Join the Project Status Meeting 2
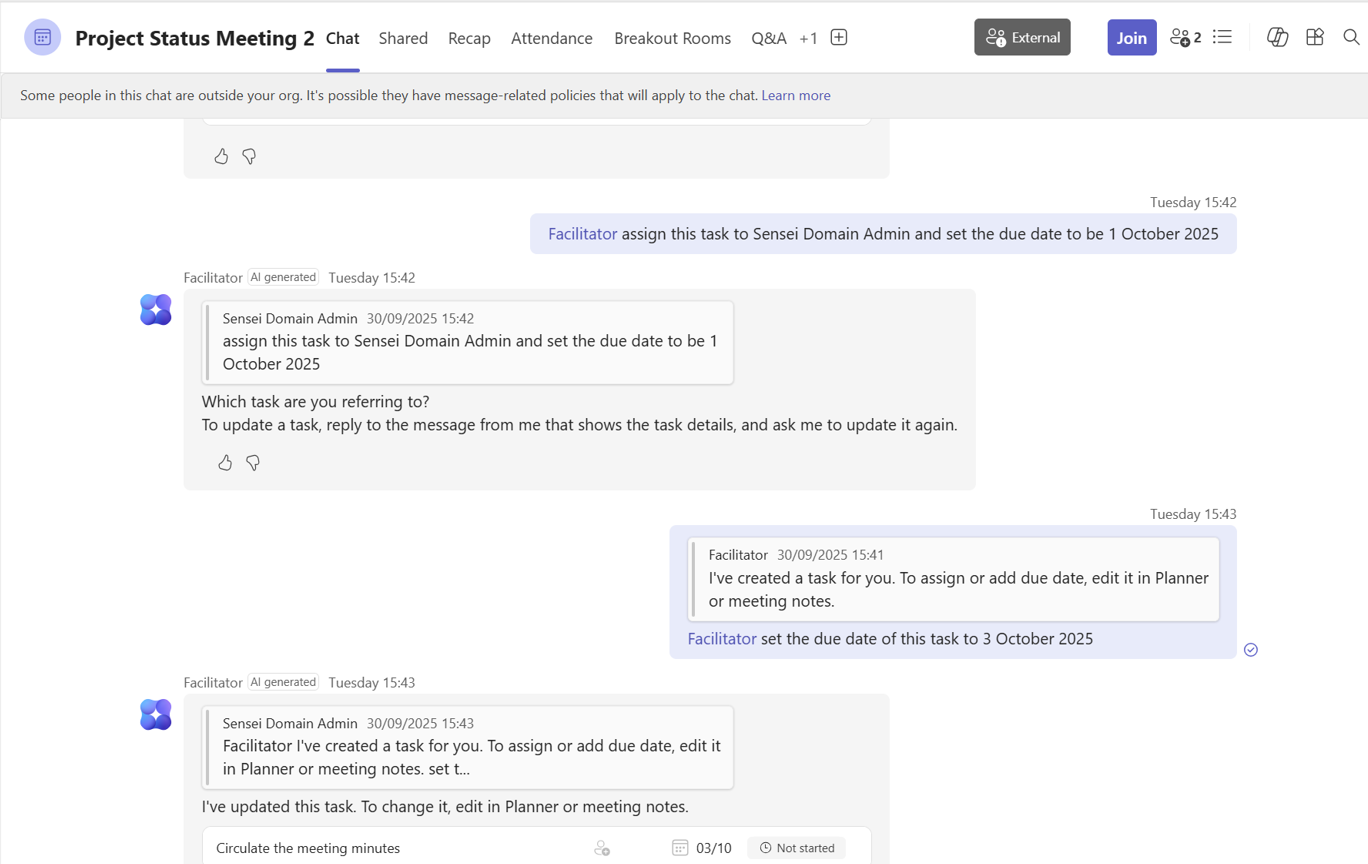Screen dimensions: 1368x864 1131,38
